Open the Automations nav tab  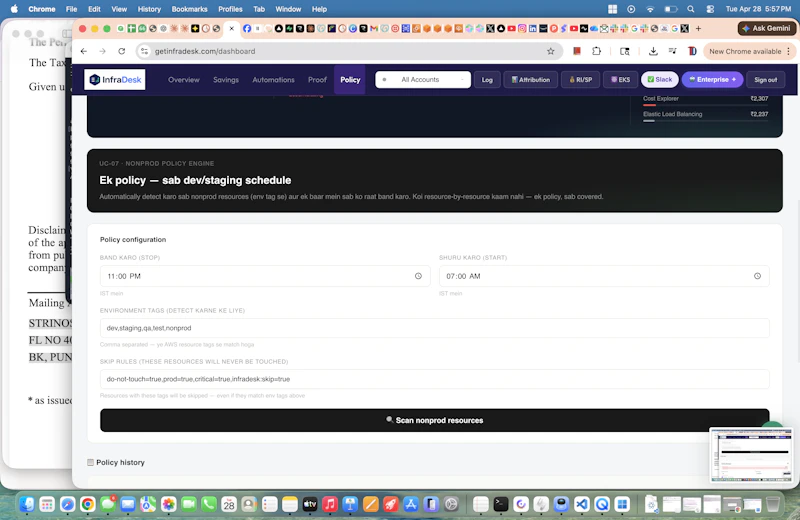[273, 80]
